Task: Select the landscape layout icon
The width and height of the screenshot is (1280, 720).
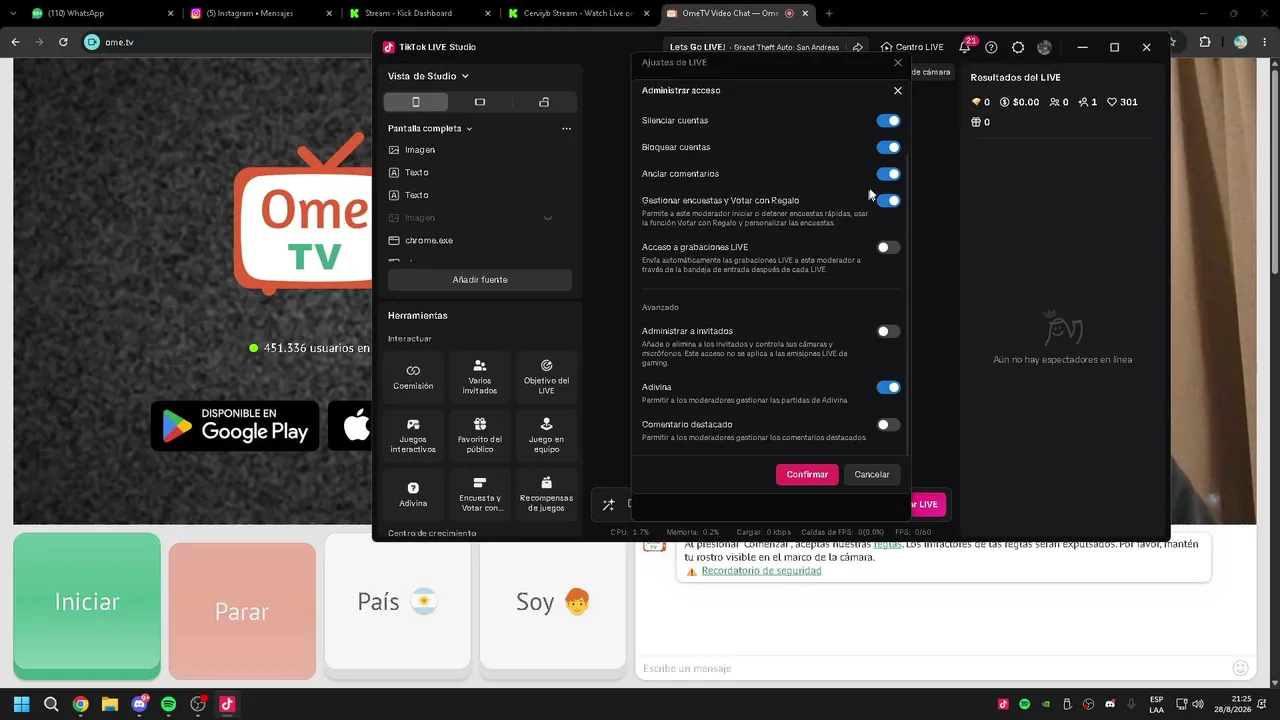Action: tap(480, 102)
